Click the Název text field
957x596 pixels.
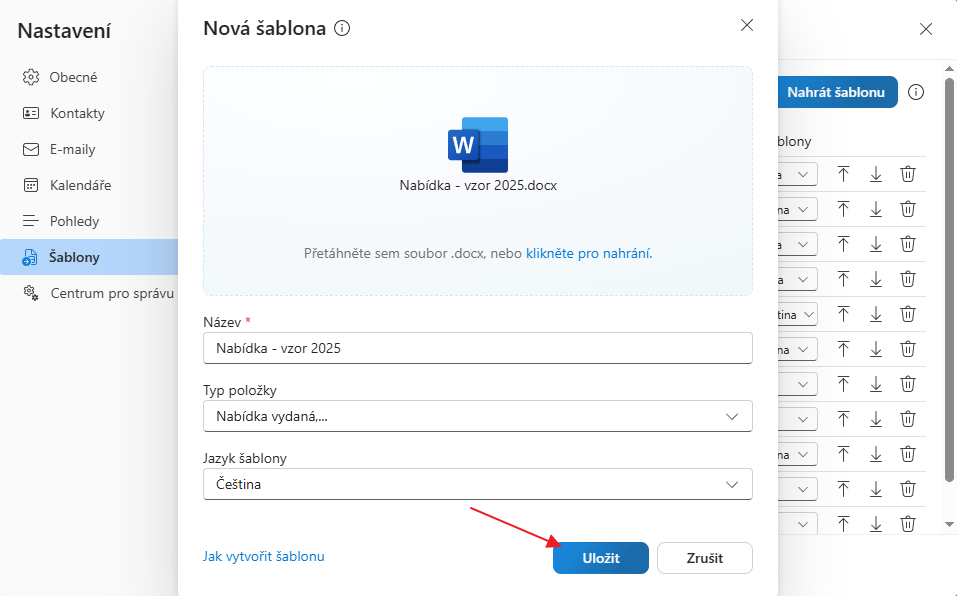(477, 348)
